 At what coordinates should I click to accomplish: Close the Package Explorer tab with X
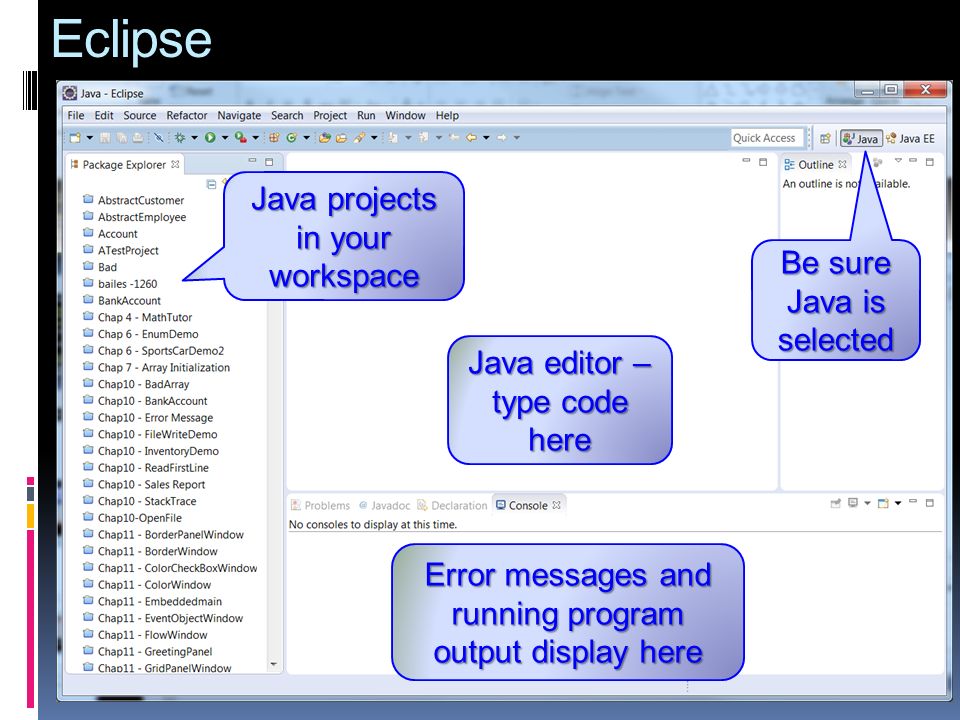click(x=175, y=164)
